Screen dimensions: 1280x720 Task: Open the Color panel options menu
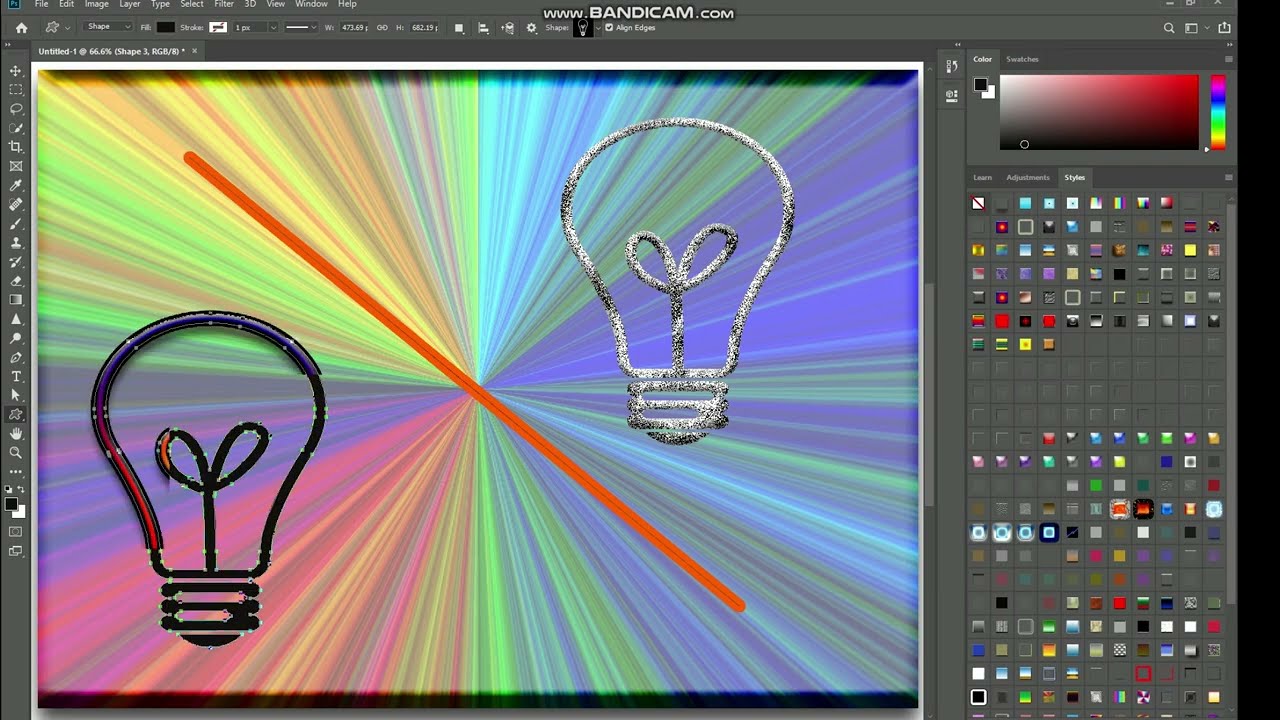[x=1228, y=59]
